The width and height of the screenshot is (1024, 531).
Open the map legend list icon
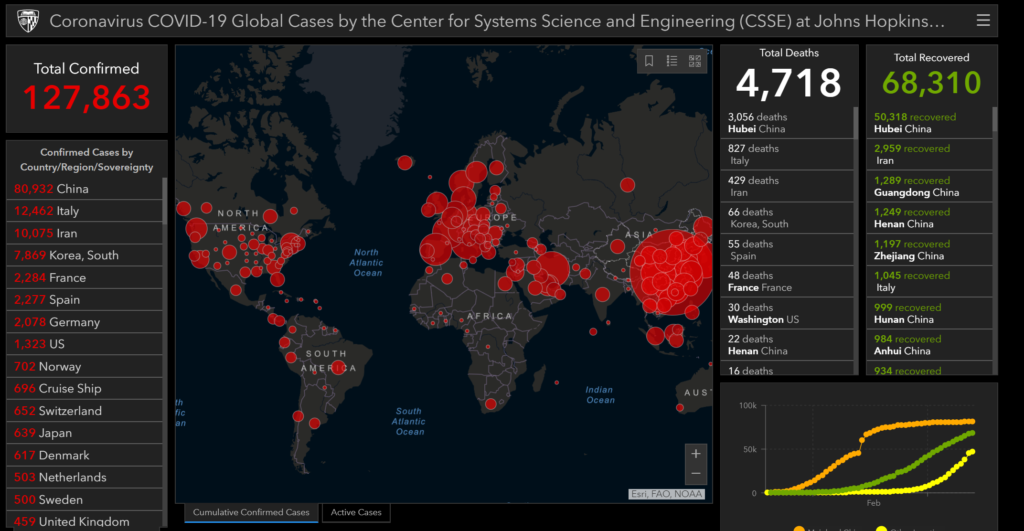pos(672,61)
